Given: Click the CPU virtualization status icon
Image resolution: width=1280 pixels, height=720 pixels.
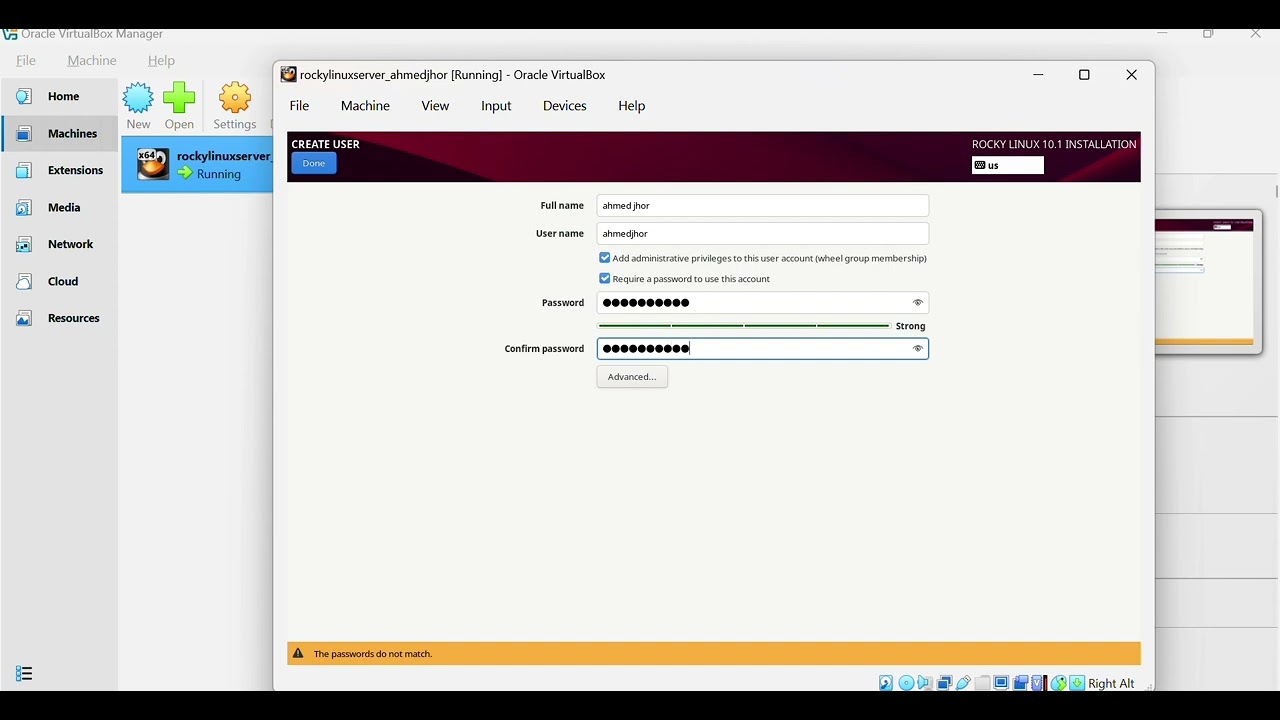Looking at the screenshot, I should click(1038, 683).
